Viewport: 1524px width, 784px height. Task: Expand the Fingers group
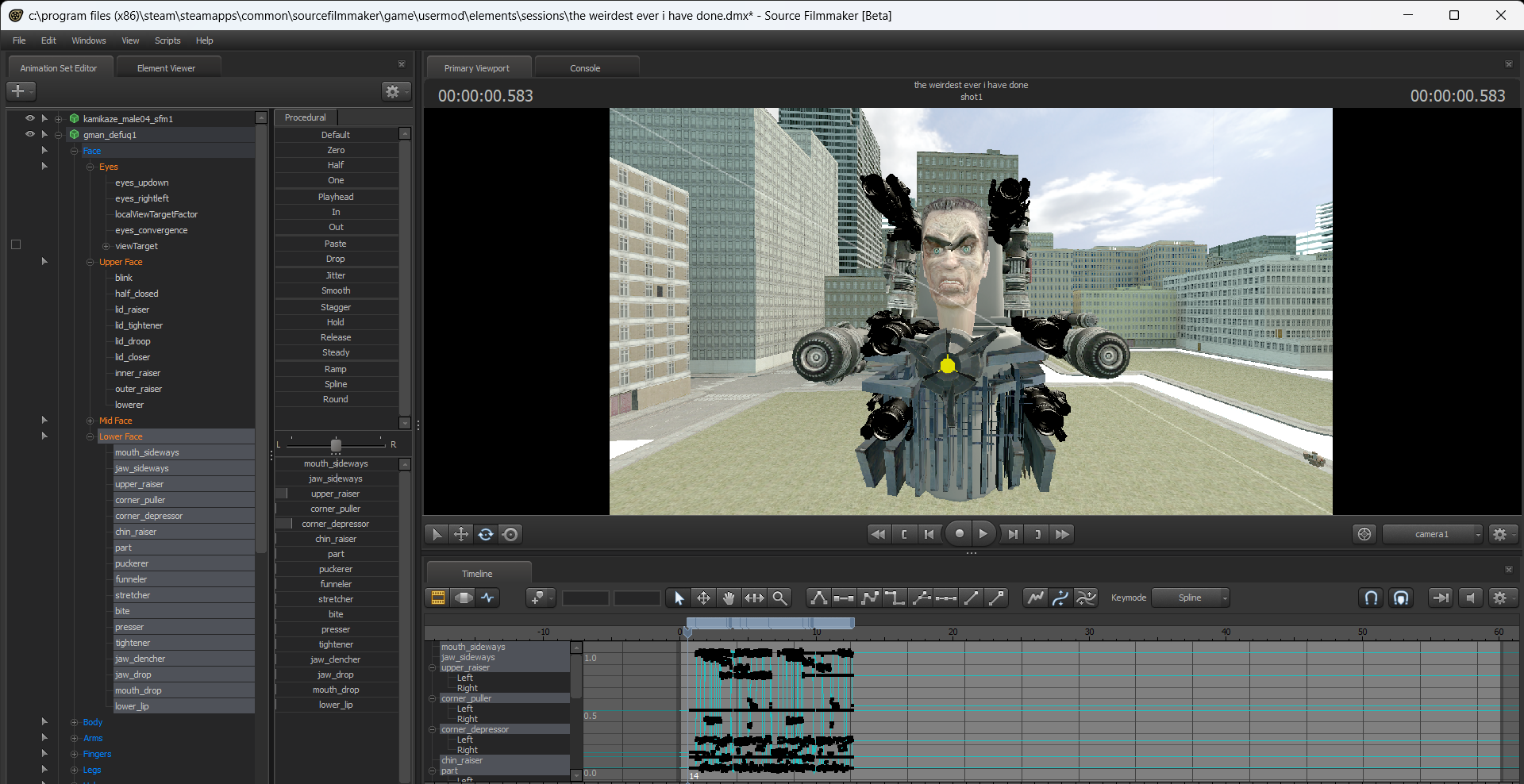[75, 754]
